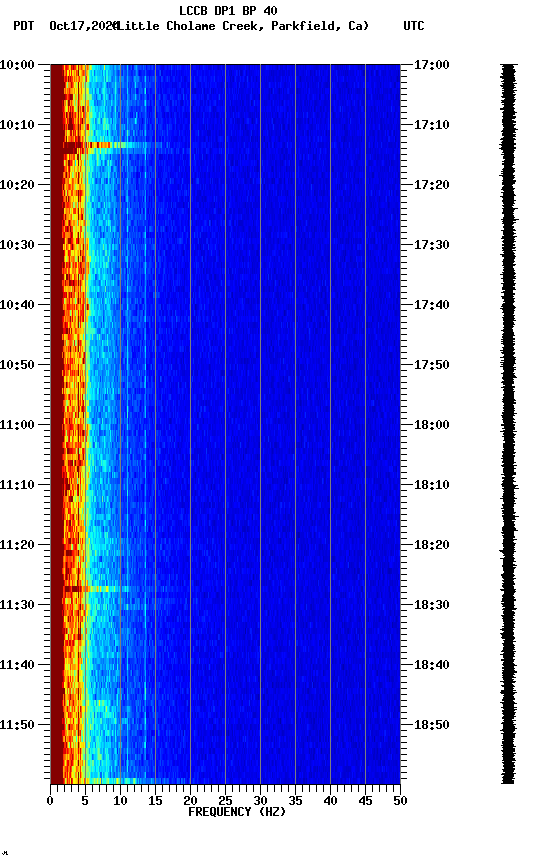Click the '11:30' PDT time label
This screenshot has height=864, width=552.
(x=17, y=606)
